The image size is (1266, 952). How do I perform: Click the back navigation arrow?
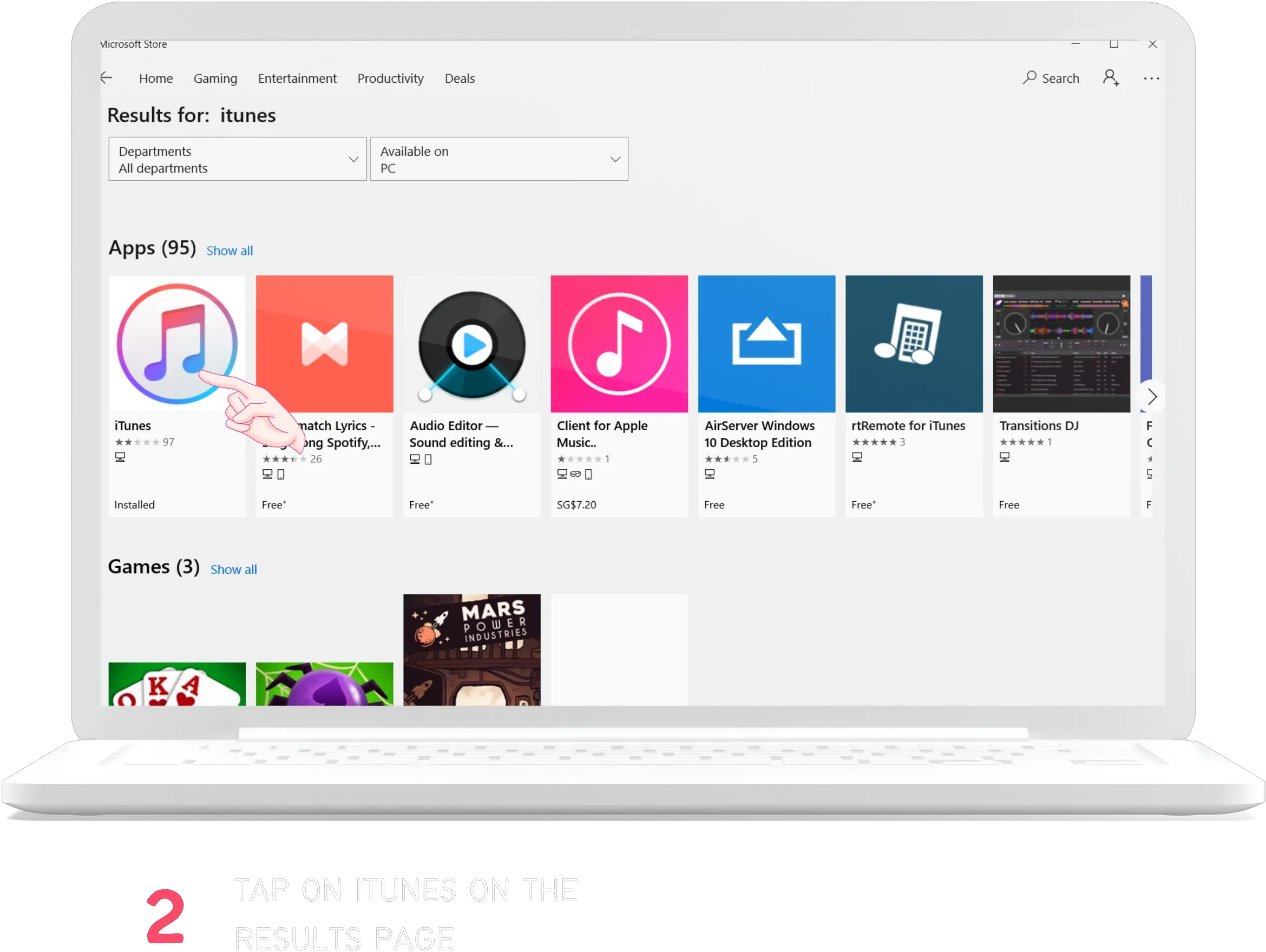(107, 78)
